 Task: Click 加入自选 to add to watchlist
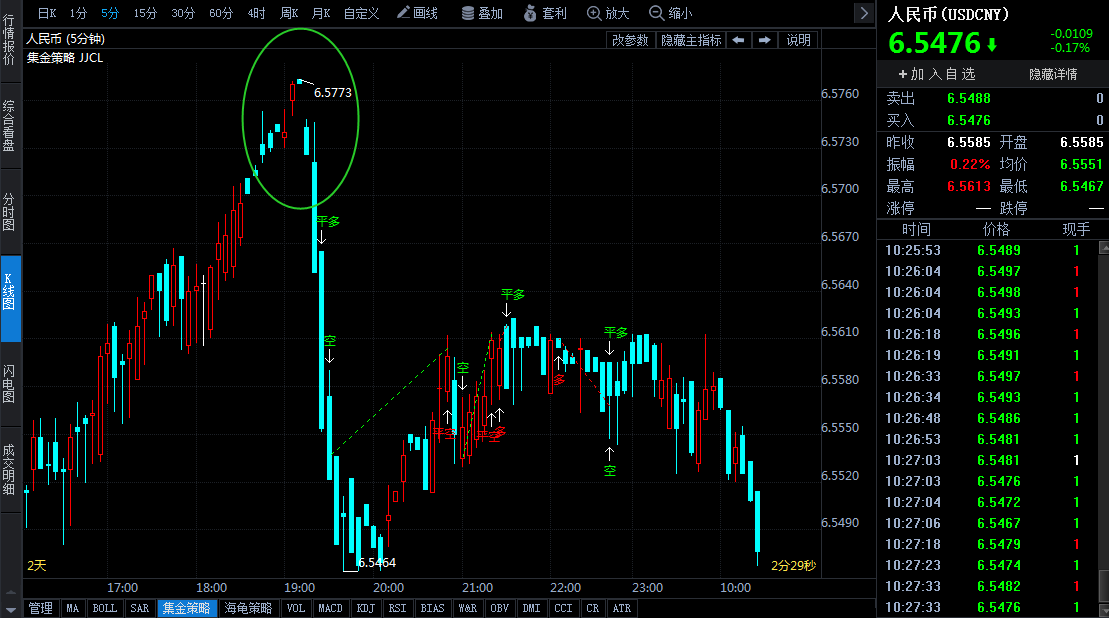click(936, 74)
